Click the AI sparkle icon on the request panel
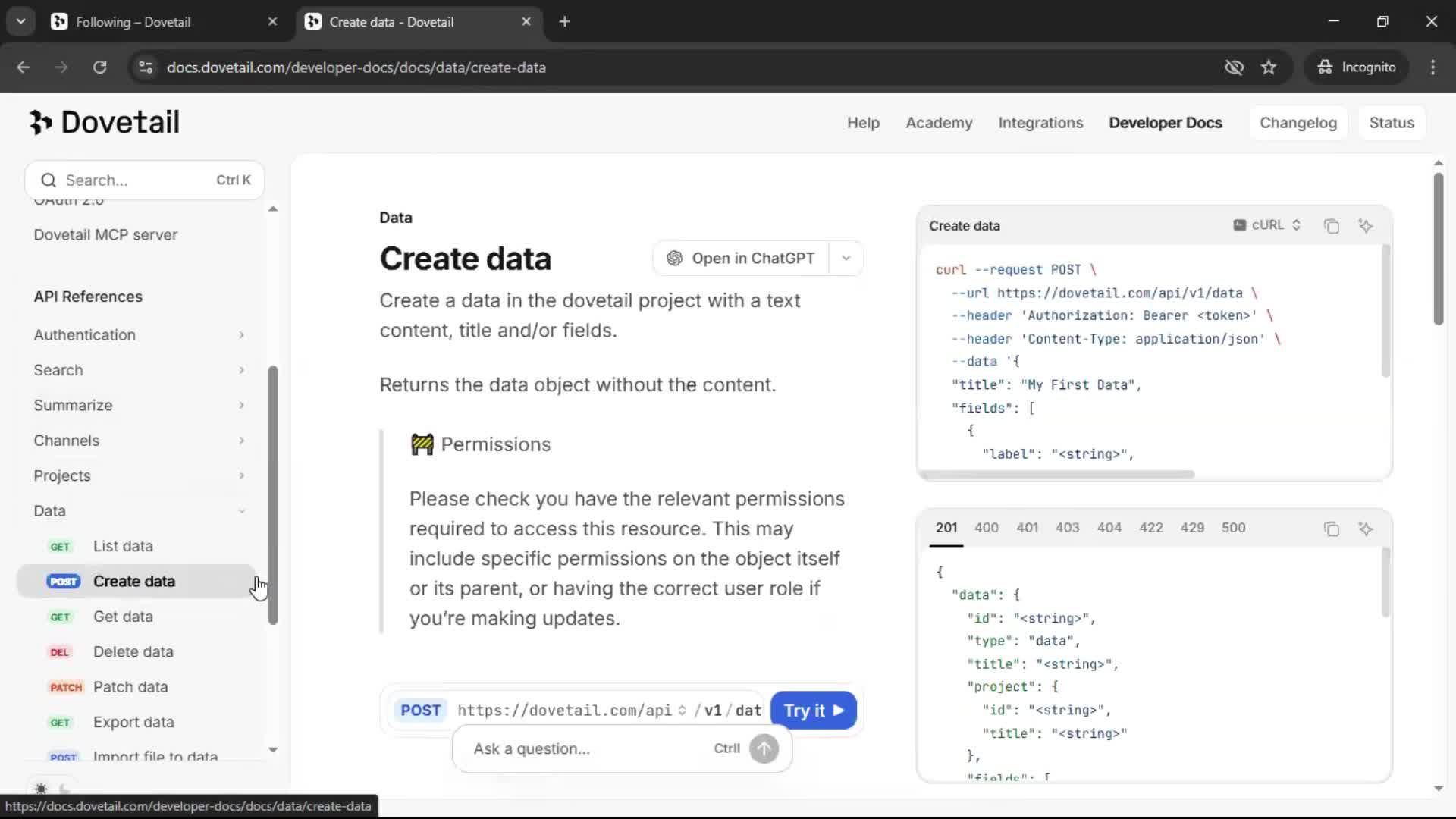Screen dimensions: 1456x819 click(x=1366, y=226)
